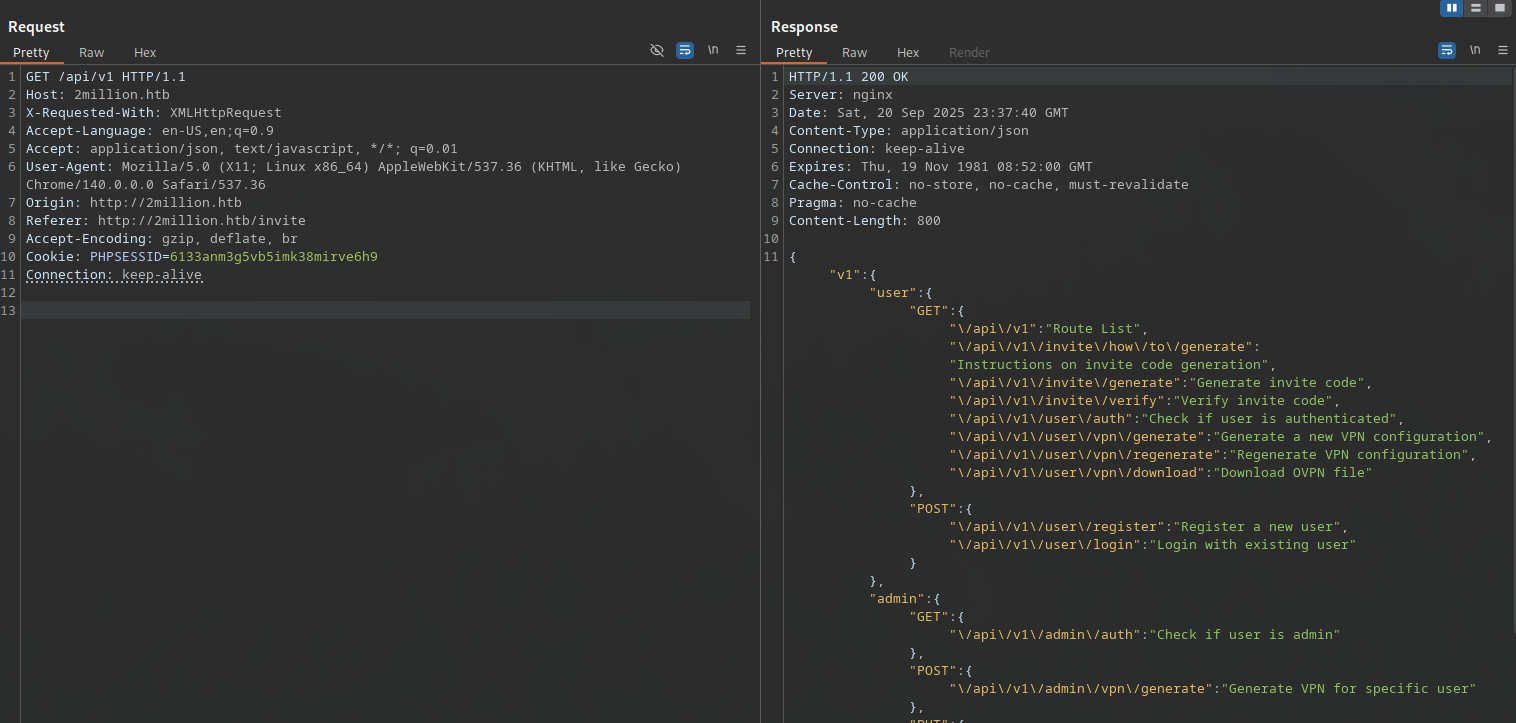
Task: Select combined tabbed view layout icon
Action: coord(1499,8)
